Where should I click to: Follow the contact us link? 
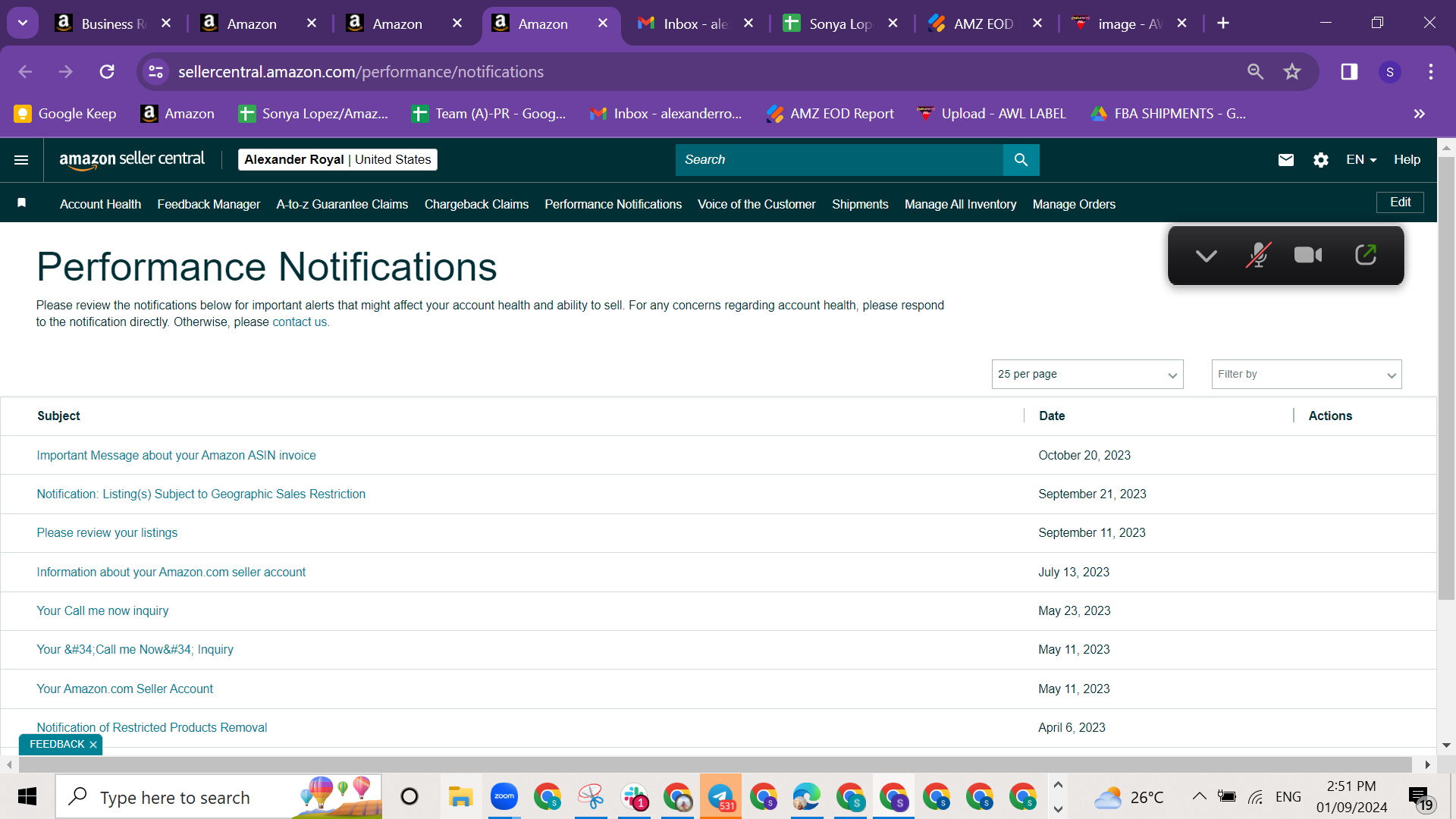[x=300, y=322]
